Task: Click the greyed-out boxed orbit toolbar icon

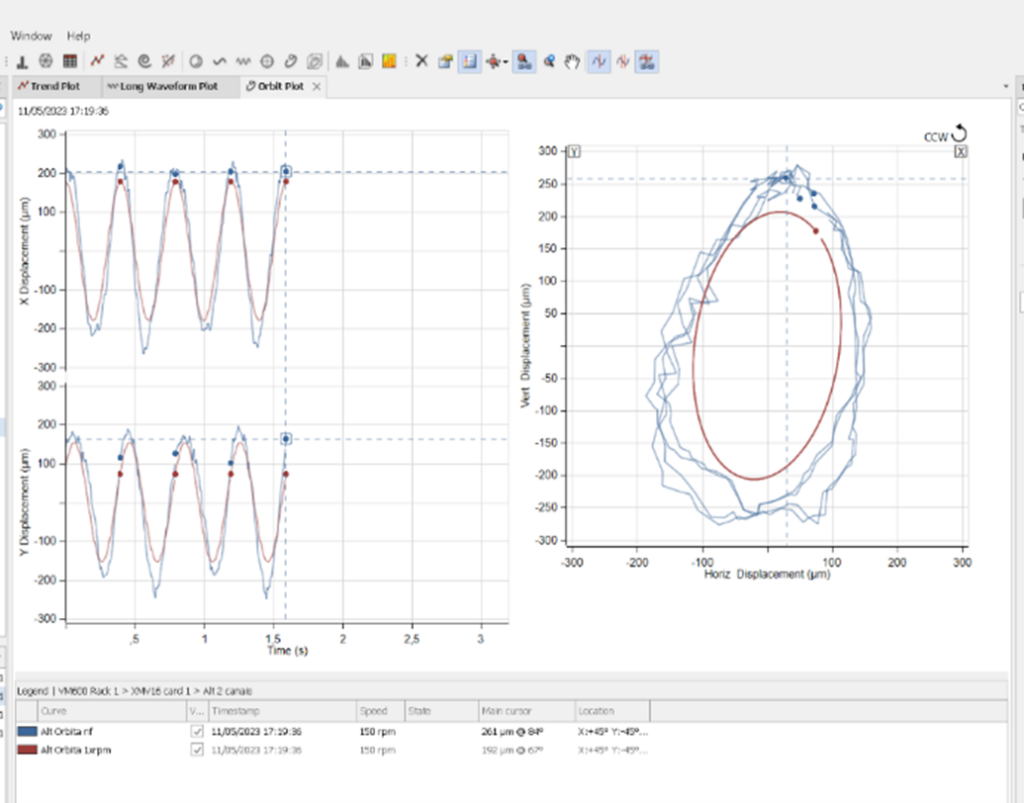Action: tap(315, 61)
